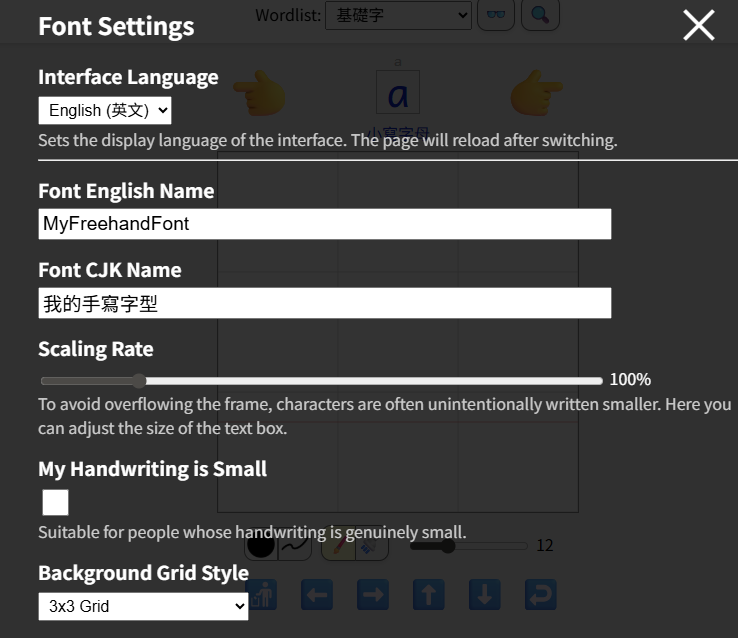Click the Font CJK Name field
The image size is (738, 638).
click(x=325, y=303)
